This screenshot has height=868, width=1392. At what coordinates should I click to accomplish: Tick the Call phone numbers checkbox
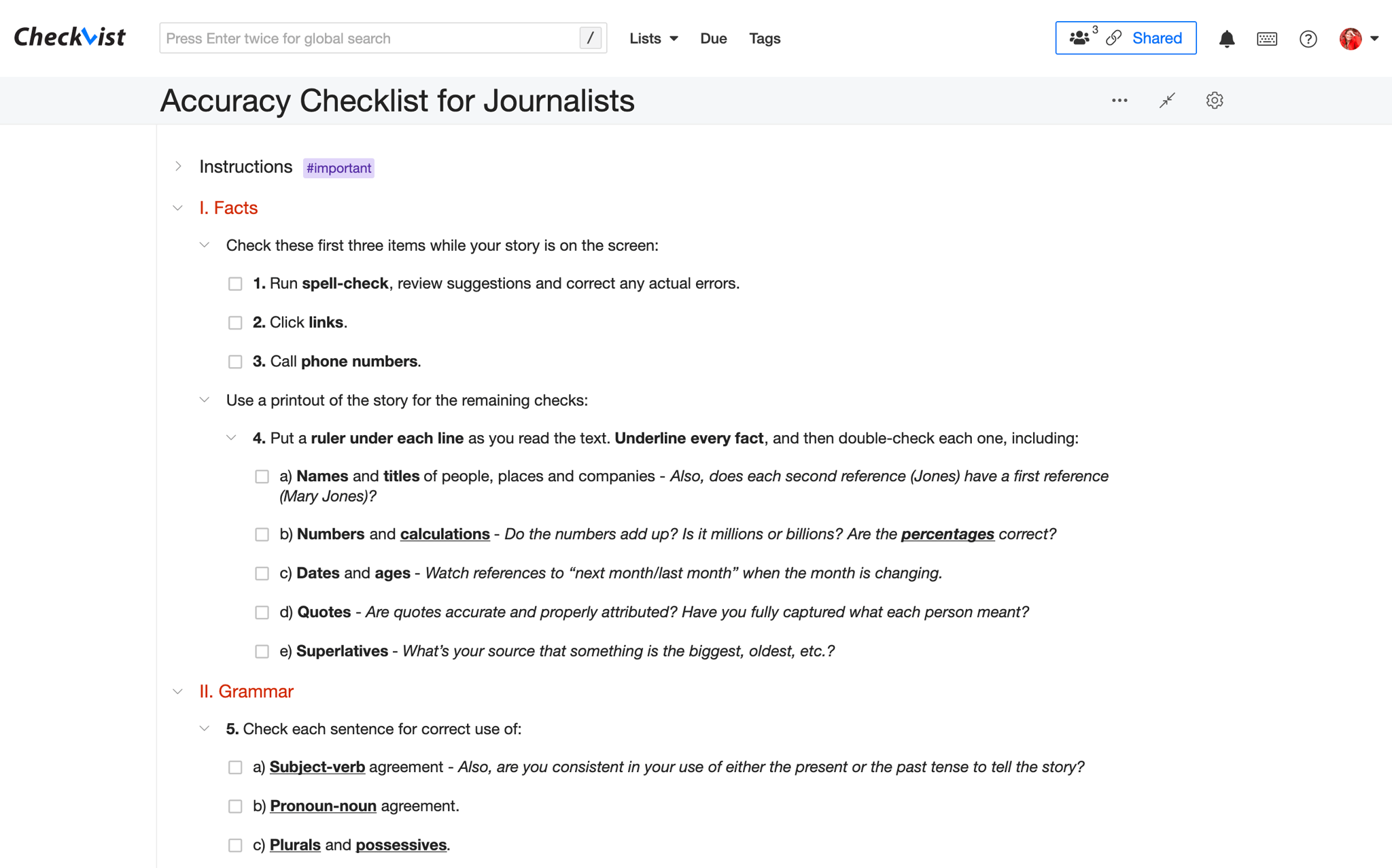[235, 362]
